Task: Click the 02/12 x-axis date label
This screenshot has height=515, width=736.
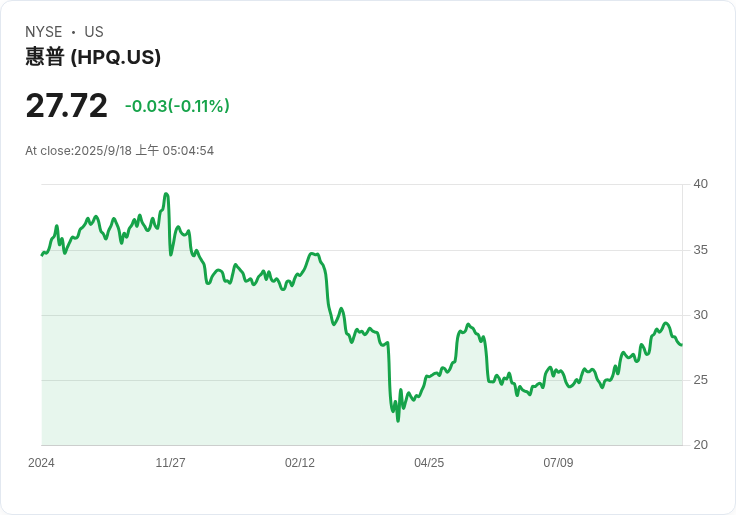Action: 299,463
